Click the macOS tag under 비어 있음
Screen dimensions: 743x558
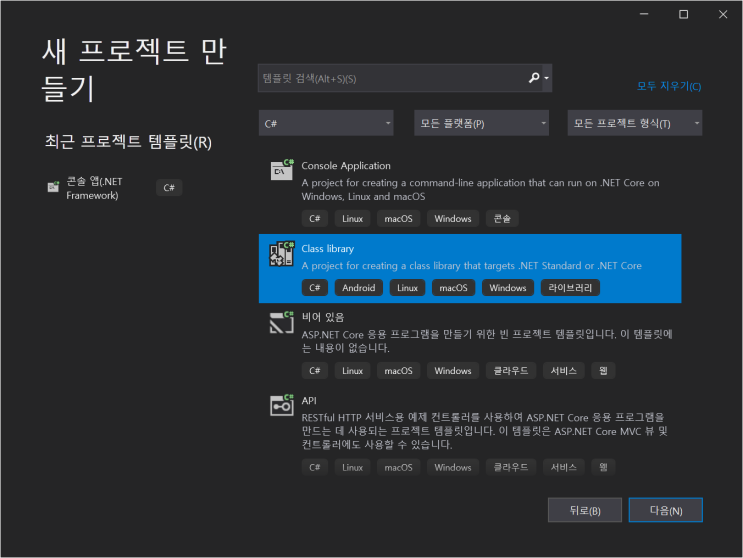[x=398, y=370]
